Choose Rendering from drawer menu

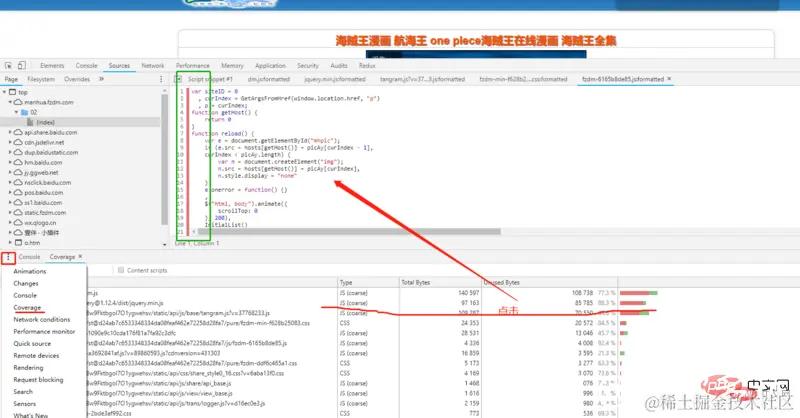[x=28, y=367]
